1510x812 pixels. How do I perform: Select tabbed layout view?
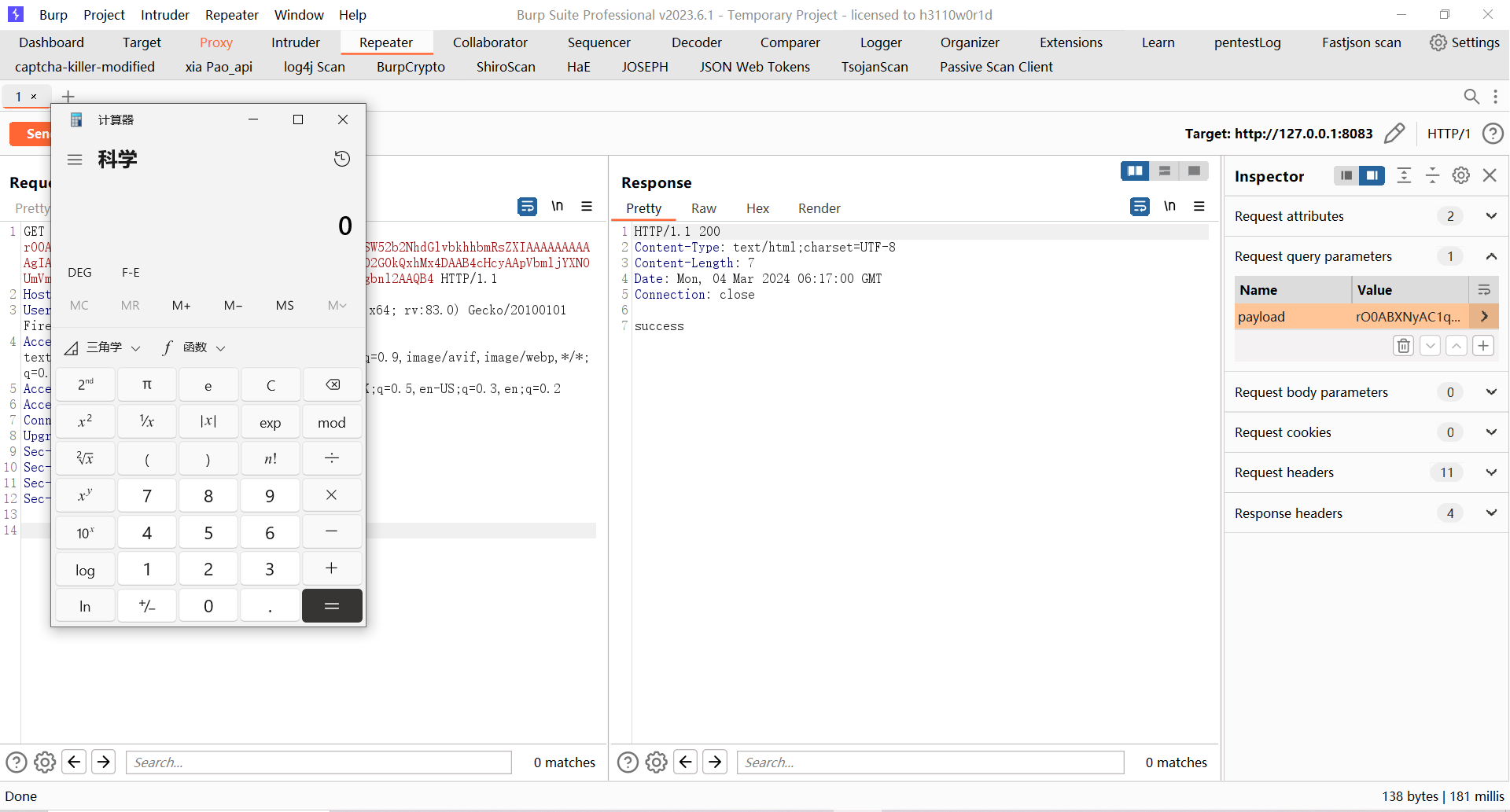[1194, 171]
